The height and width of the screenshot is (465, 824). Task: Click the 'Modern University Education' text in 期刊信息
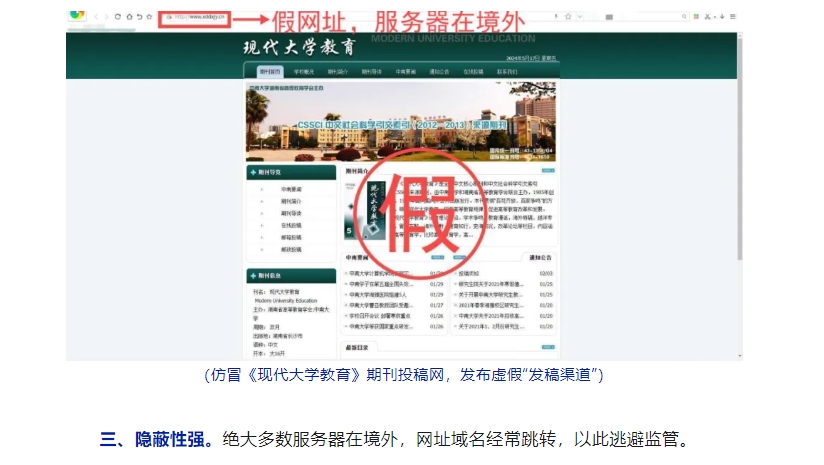(286, 301)
